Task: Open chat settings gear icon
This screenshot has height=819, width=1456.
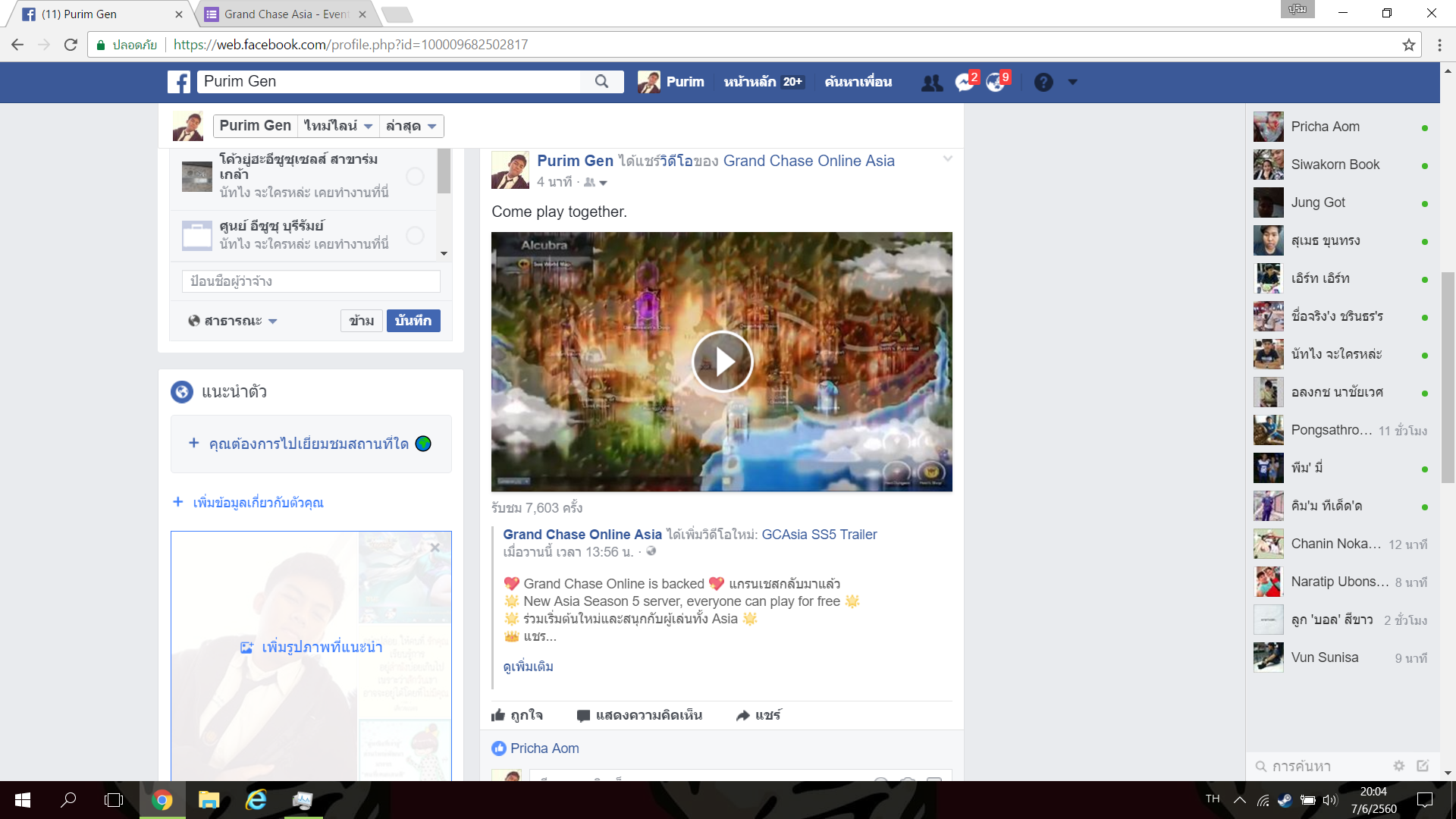Action: [x=1399, y=766]
